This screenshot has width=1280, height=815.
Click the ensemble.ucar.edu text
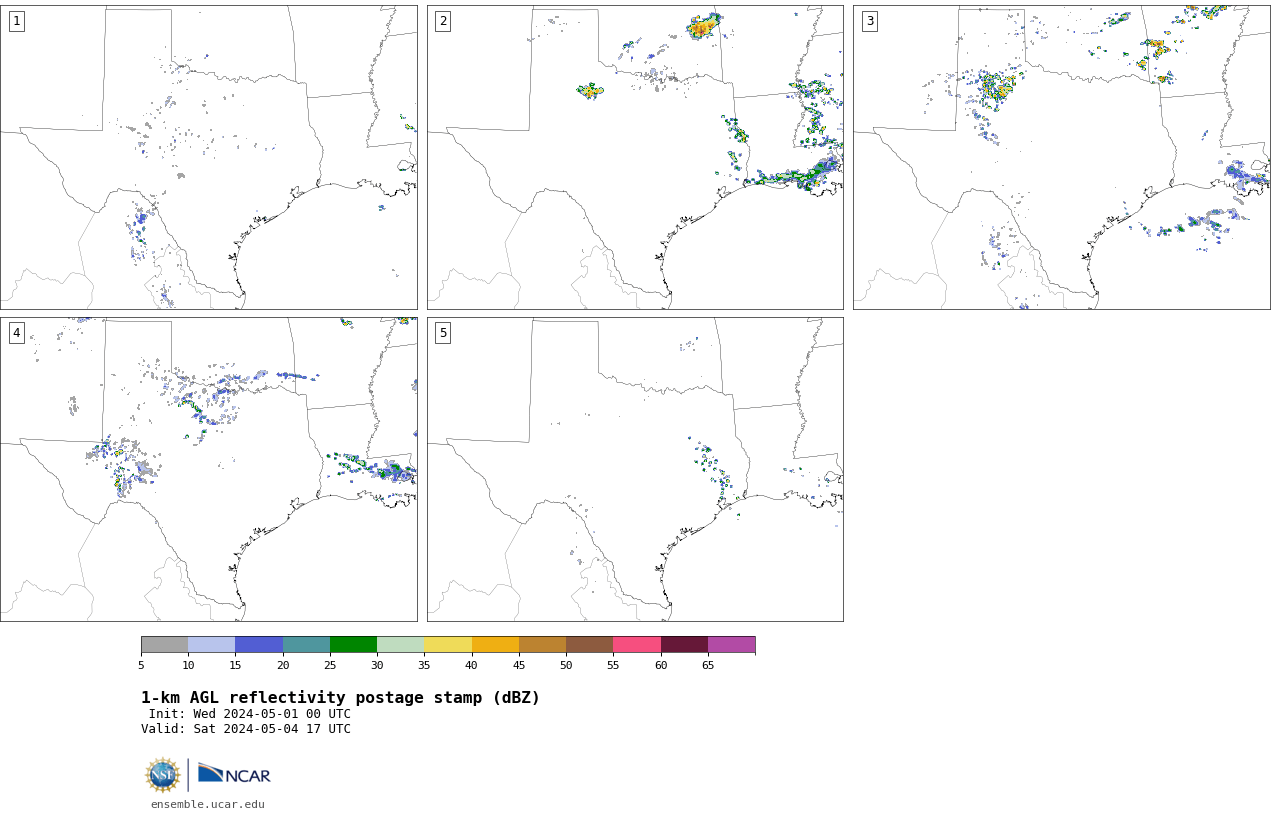coord(208,804)
